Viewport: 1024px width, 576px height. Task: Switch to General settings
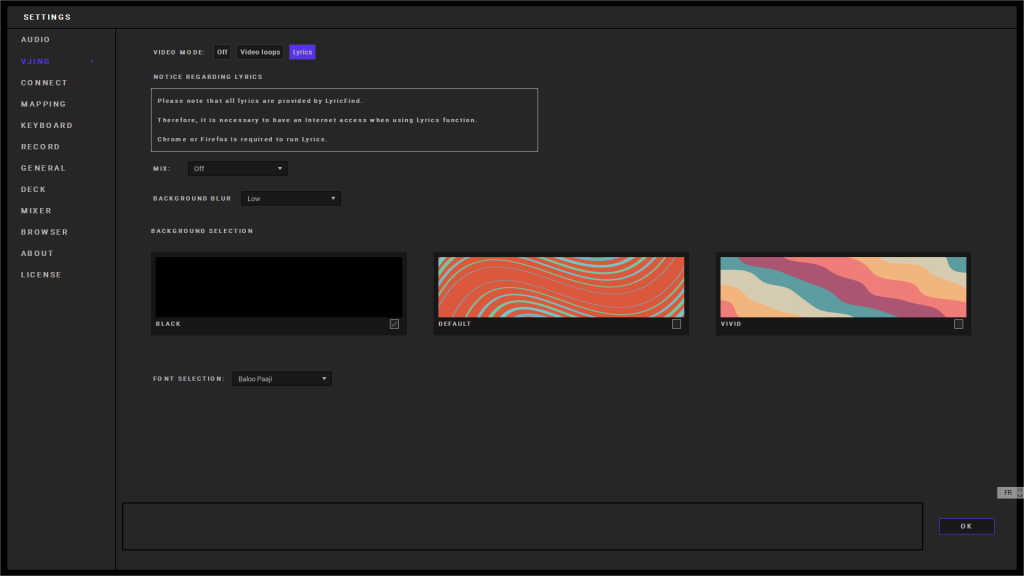coord(43,168)
